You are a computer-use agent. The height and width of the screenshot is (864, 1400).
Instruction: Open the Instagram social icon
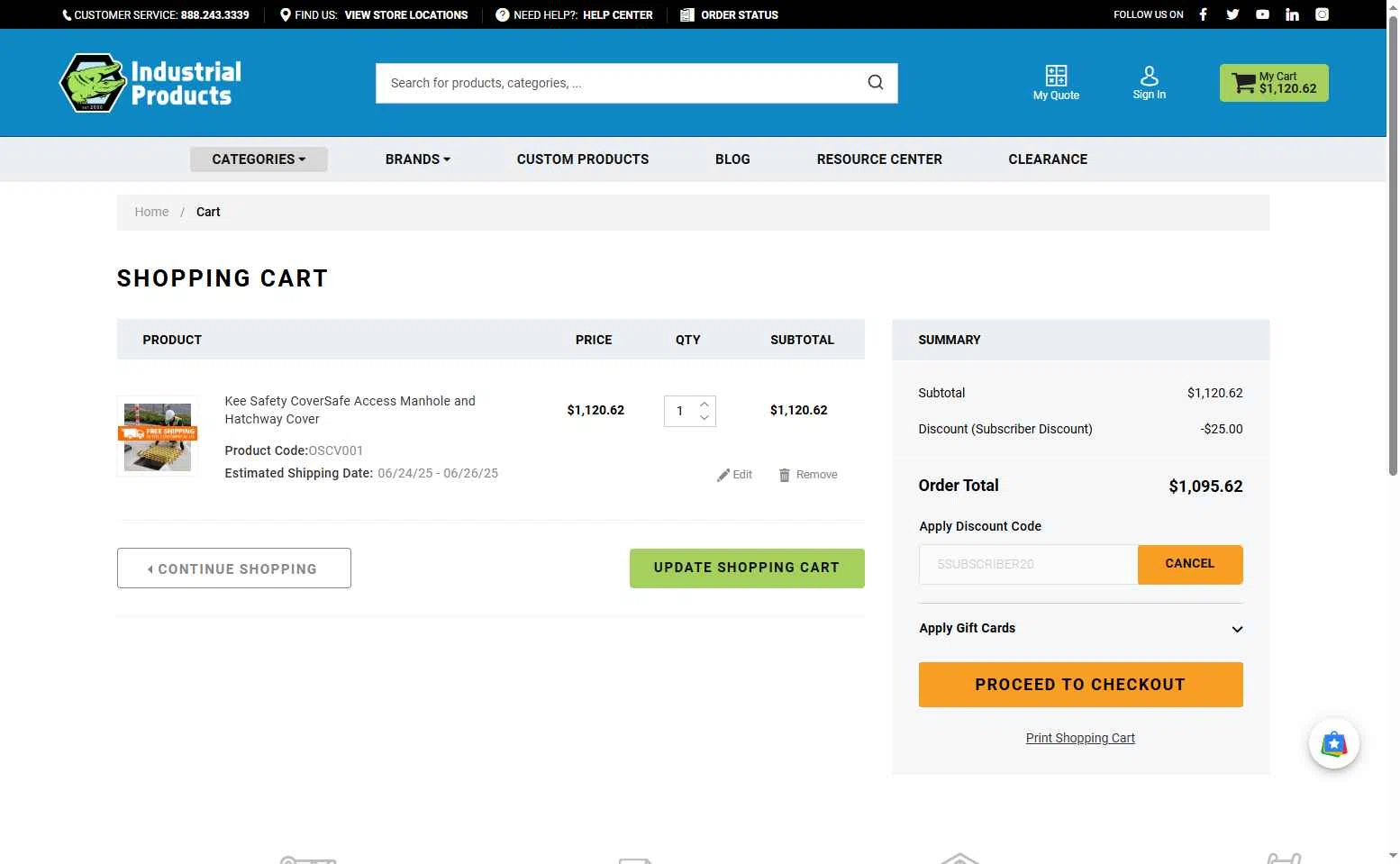click(1322, 14)
